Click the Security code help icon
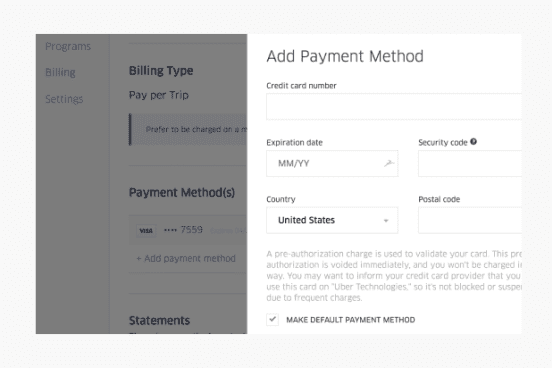Viewport: 552px width, 368px height. point(473,142)
